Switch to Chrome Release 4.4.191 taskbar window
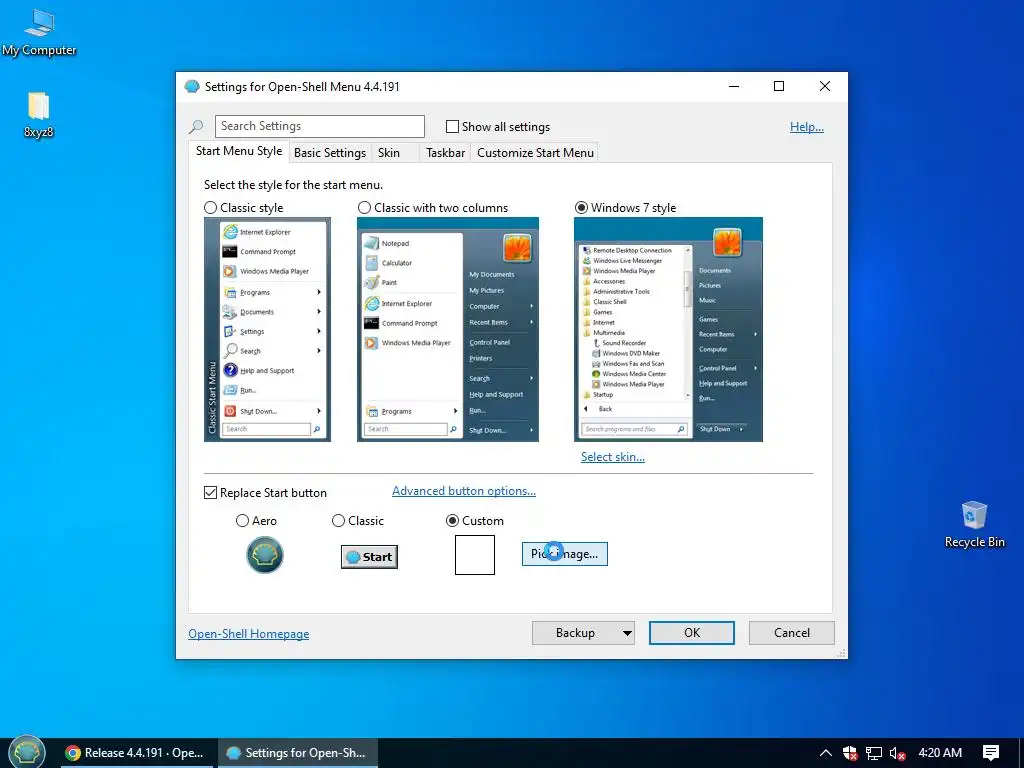Viewport: 1024px width, 768px height. click(136, 752)
